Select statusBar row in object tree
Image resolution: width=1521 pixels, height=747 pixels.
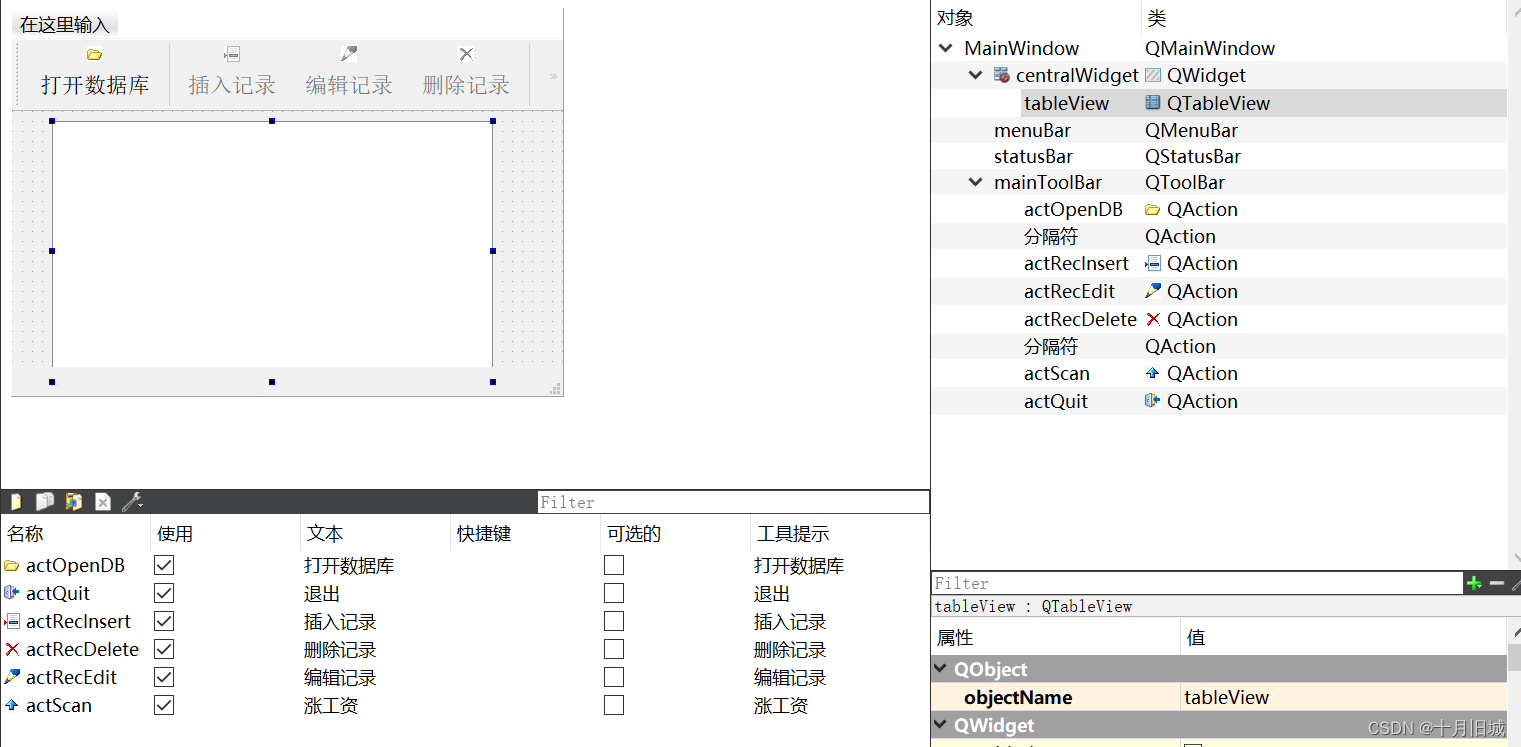(x=1219, y=156)
